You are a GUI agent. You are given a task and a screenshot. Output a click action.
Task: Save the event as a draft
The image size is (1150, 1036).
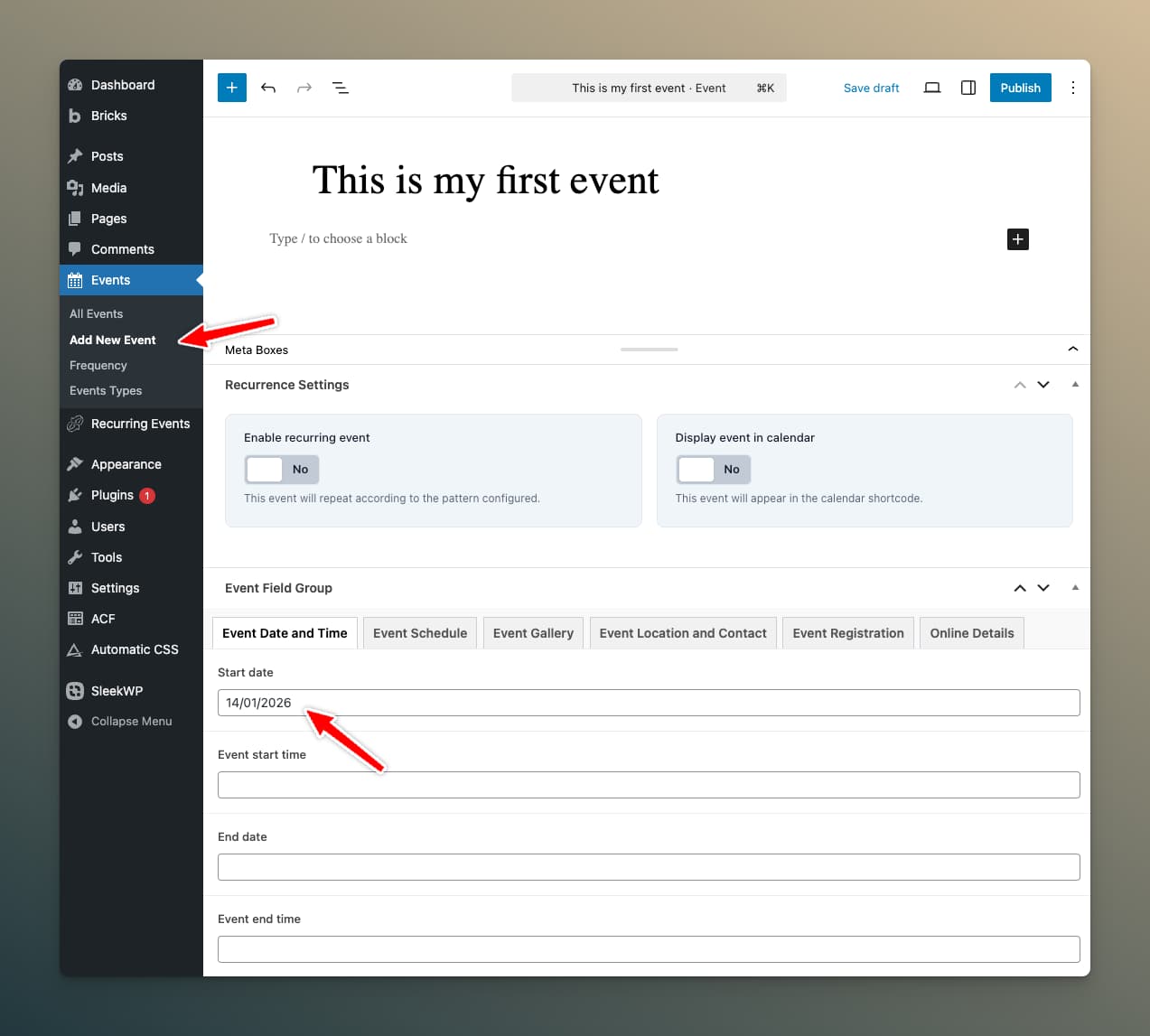pos(871,88)
